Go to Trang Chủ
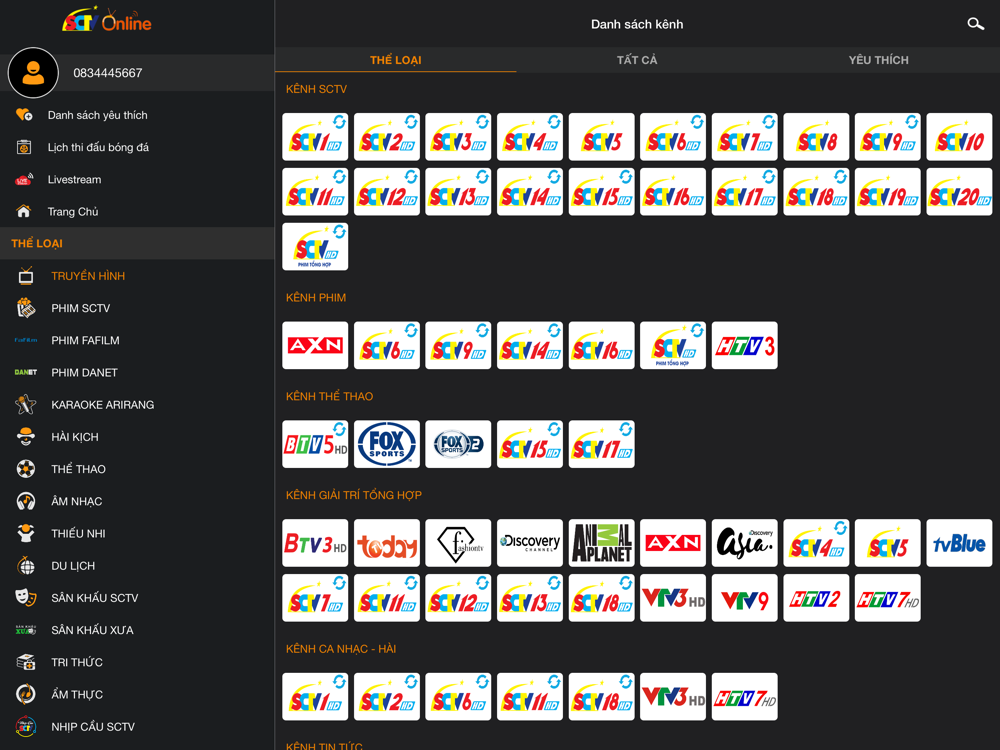The image size is (1000, 750). point(137,211)
